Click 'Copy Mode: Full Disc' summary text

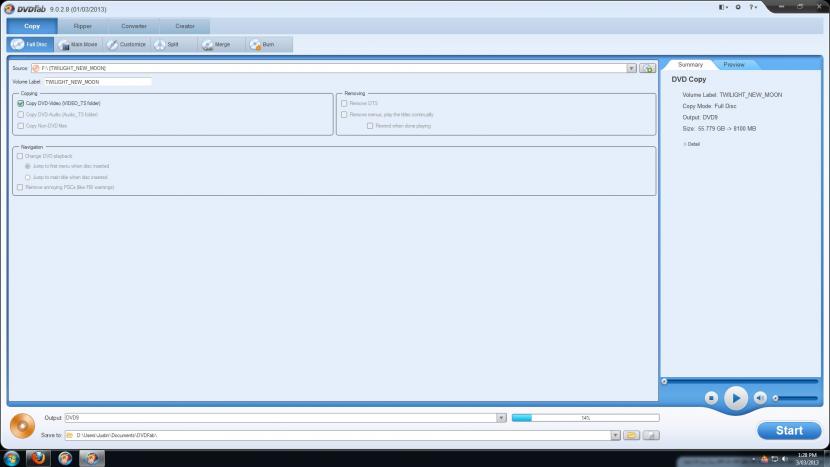tap(709, 106)
